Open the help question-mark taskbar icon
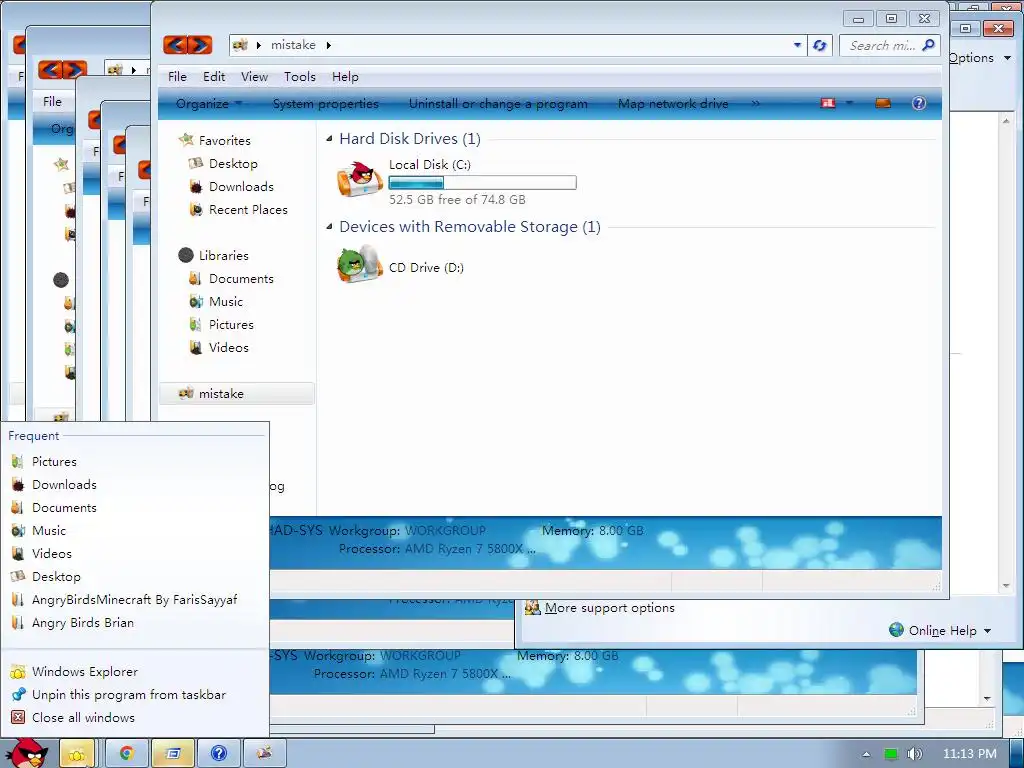 pyautogui.click(x=219, y=754)
